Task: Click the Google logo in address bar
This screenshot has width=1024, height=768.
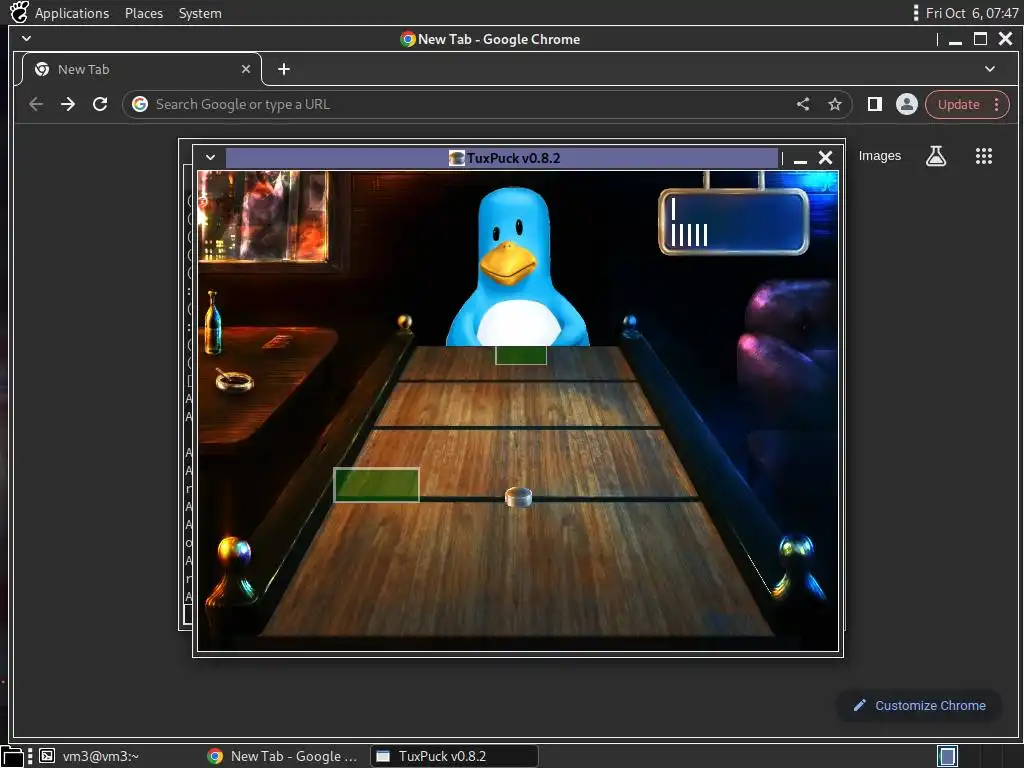Action: pyautogui.click(x=140, y=104)
